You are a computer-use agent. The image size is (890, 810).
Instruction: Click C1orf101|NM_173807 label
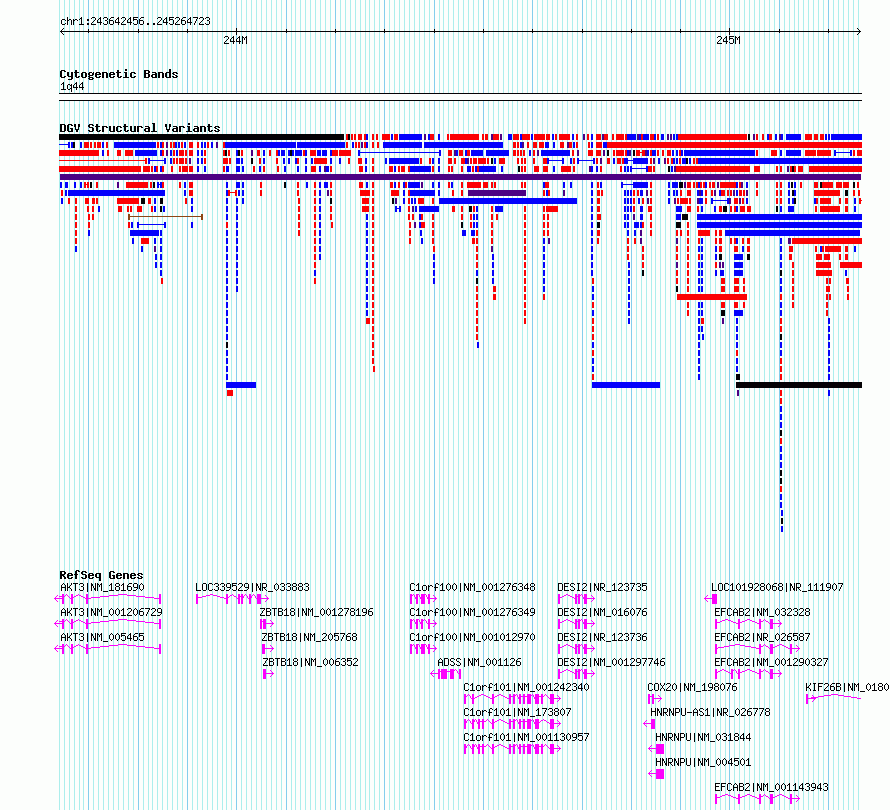tap(517, 712)
